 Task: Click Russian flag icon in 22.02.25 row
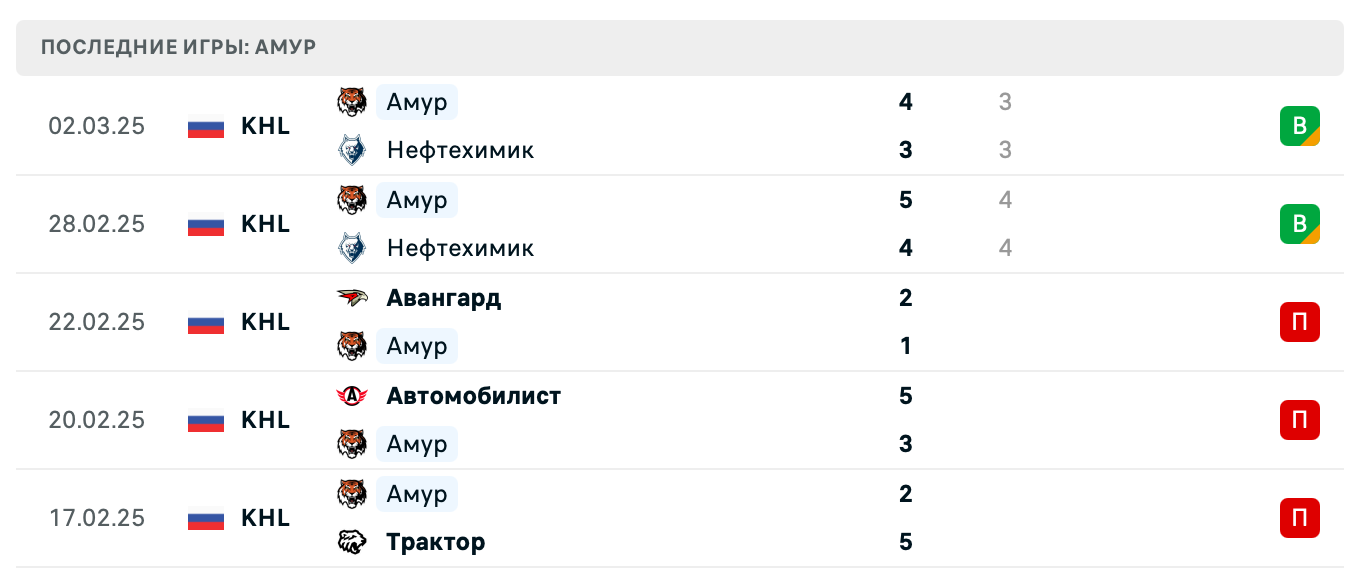click(x=206, y=323)
